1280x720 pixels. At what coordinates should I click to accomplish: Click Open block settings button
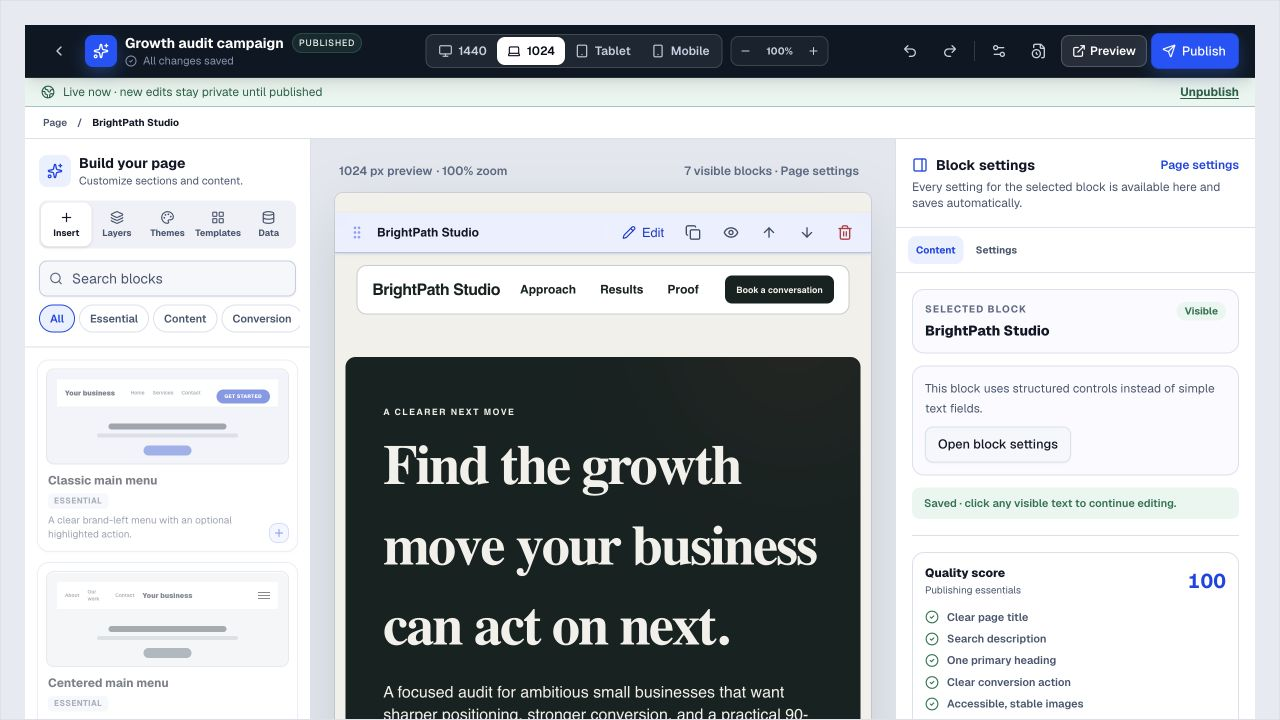998,445
